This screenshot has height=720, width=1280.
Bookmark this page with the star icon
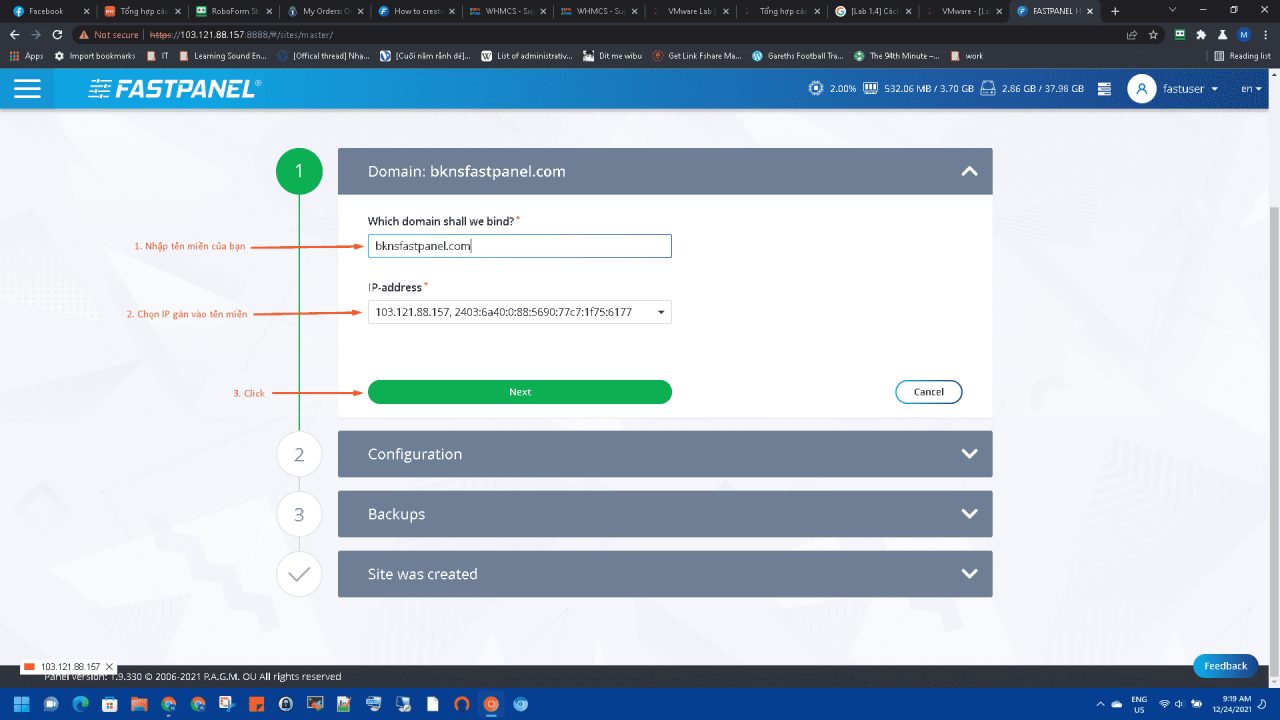pos(1153,34)
